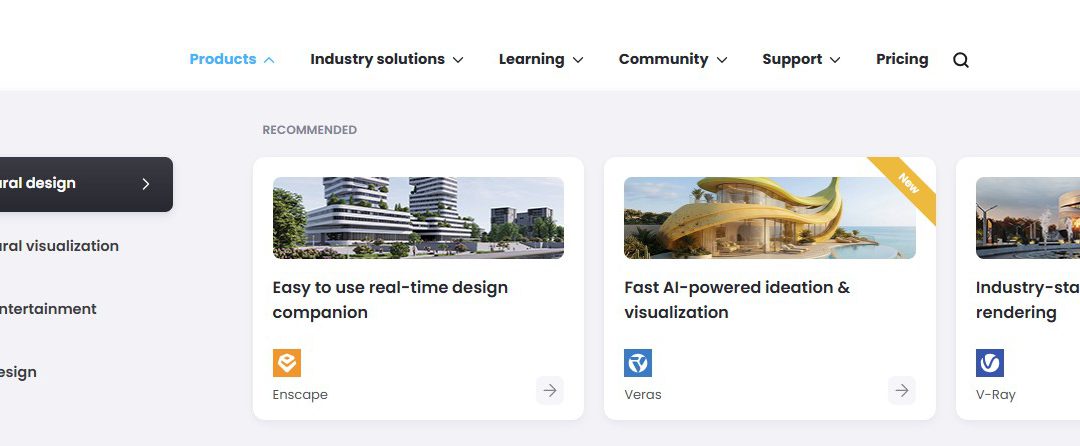The height and width of the screenshot is (446, 1080).
Task: Collapse the Products menu chevron
Action: click(x=269, y=60)
